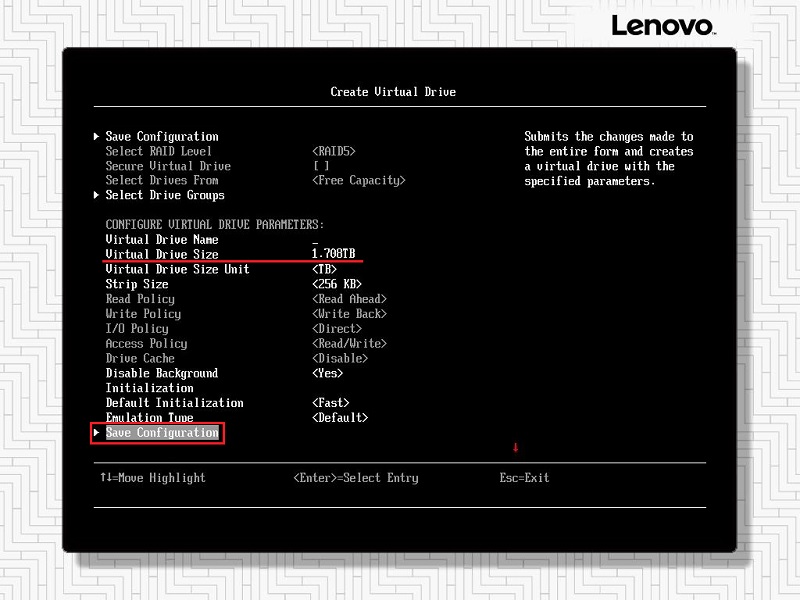Open the Select Drive Groups submenu
800x600 pixels.
pyautogui.click(x=164, y=195)
